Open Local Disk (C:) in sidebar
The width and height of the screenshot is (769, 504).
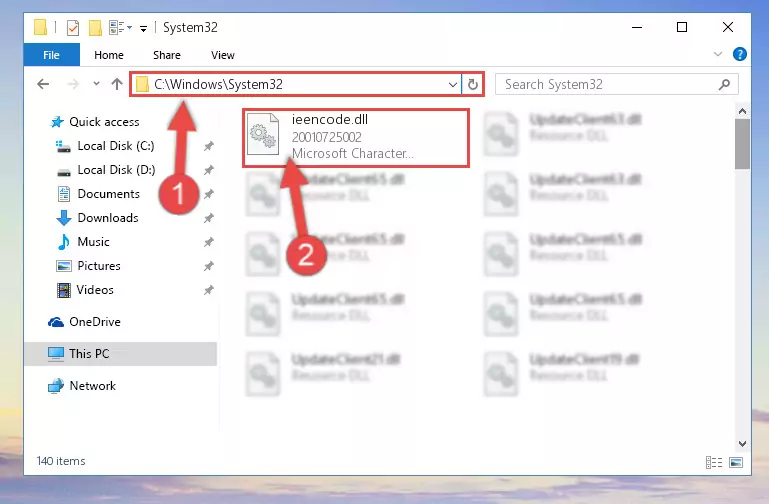[x=105, y=146]
